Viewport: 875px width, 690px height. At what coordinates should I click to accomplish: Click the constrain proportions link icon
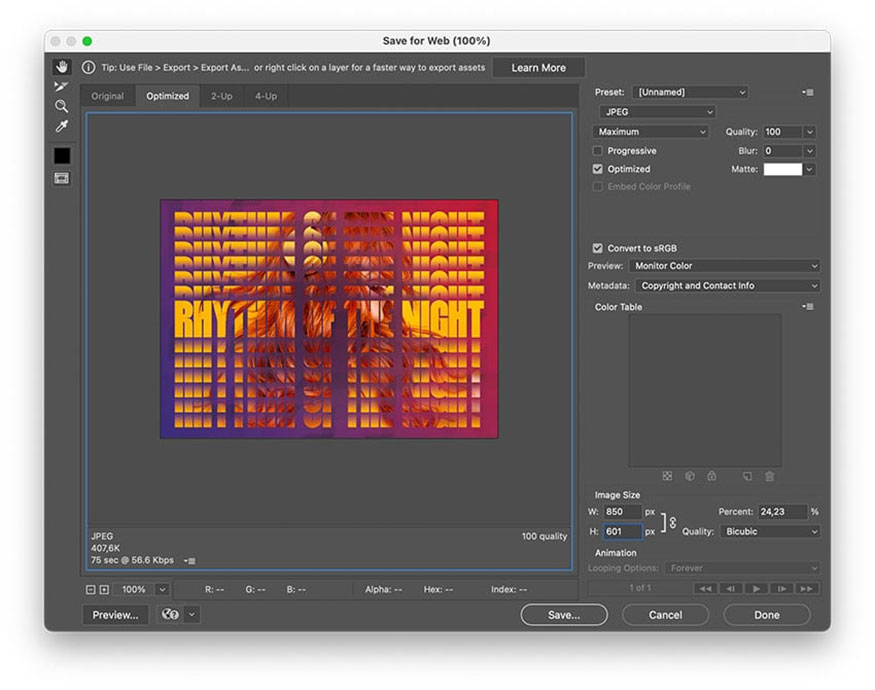coord(673,523)
